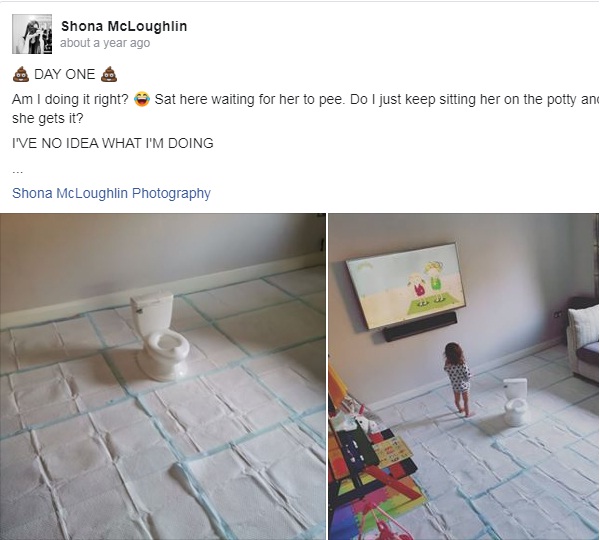Click the 'Am I doing it right?' sentence

(70, 100)
